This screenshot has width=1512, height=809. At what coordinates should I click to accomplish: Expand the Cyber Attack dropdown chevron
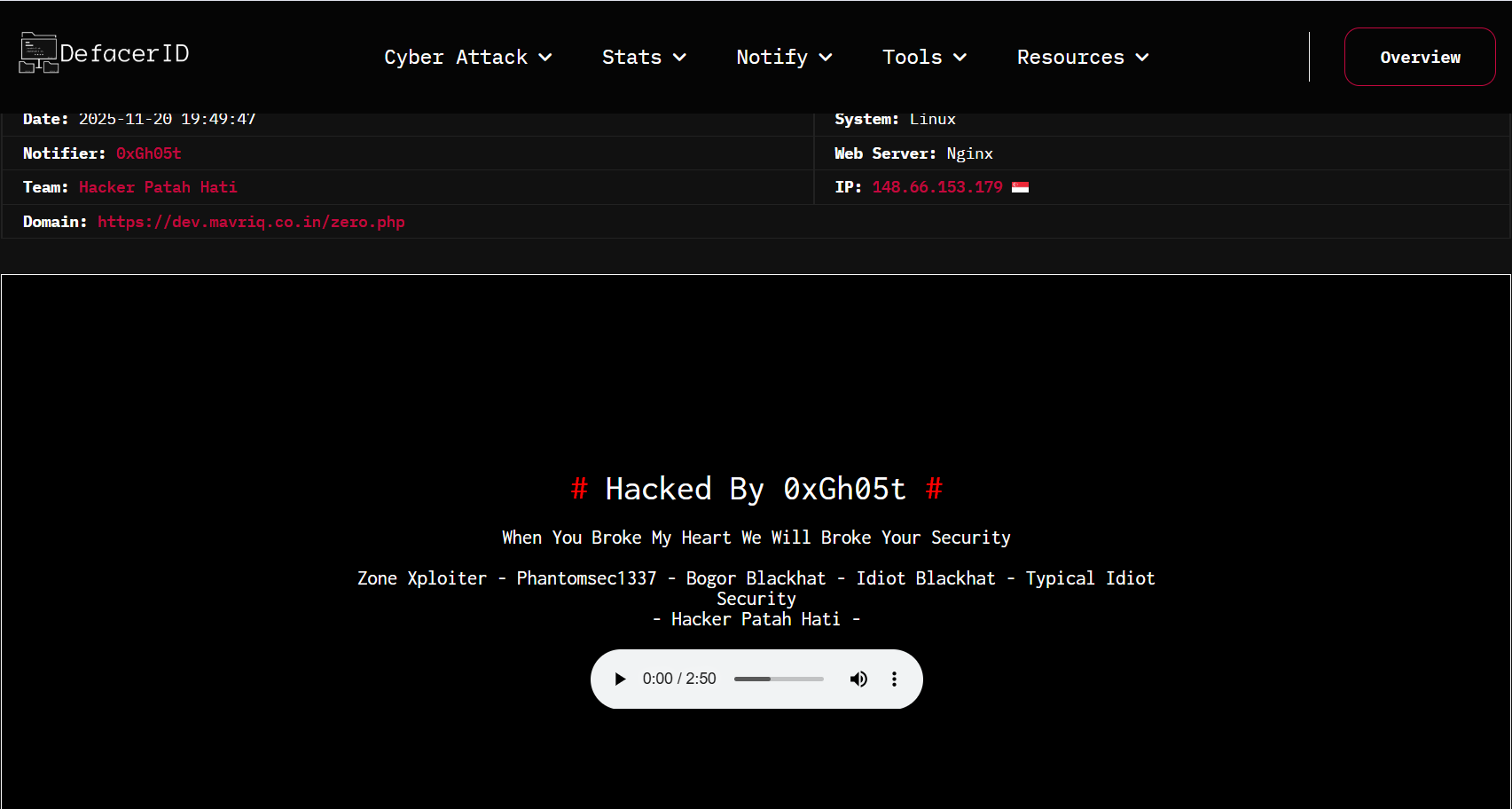545,58
